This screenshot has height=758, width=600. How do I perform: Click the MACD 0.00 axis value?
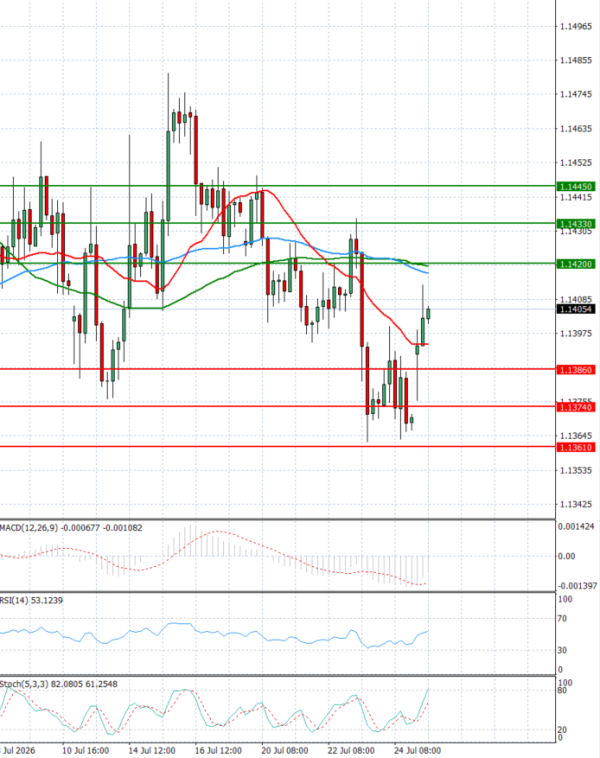[566, 556]
